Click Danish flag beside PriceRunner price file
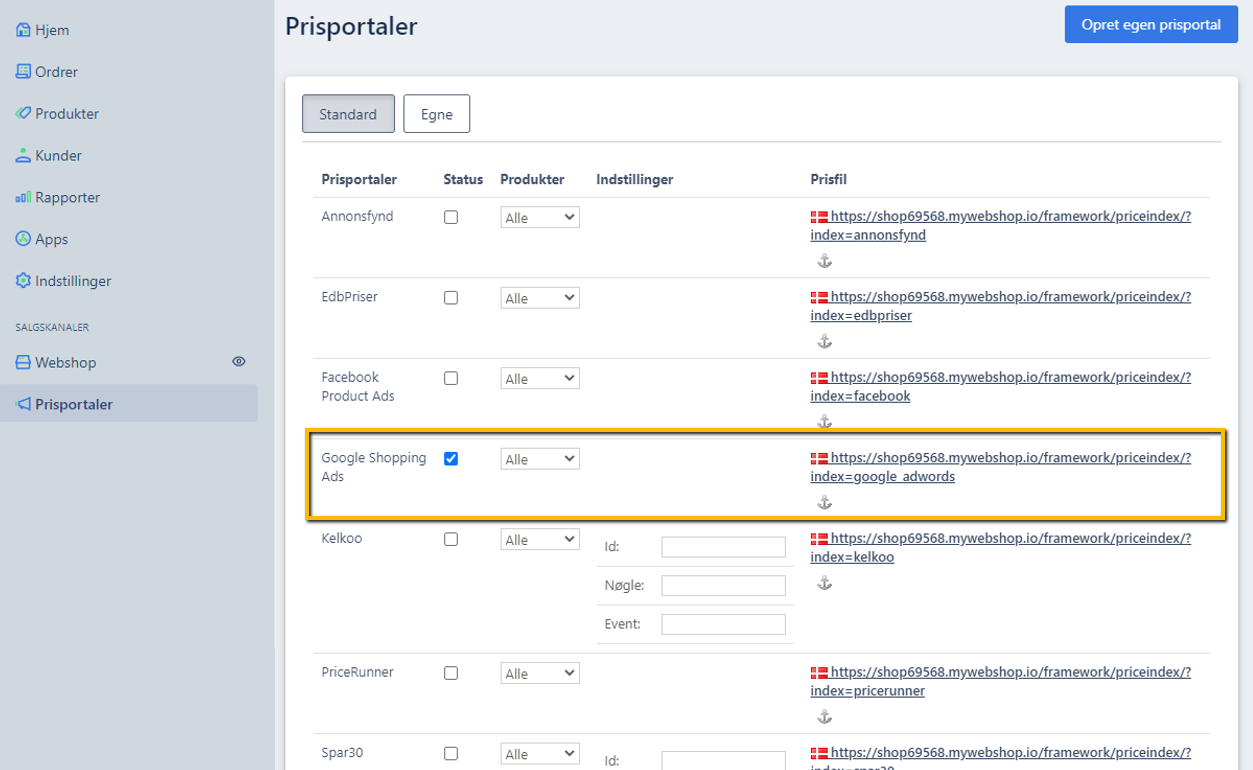 [x=819, y=673]
